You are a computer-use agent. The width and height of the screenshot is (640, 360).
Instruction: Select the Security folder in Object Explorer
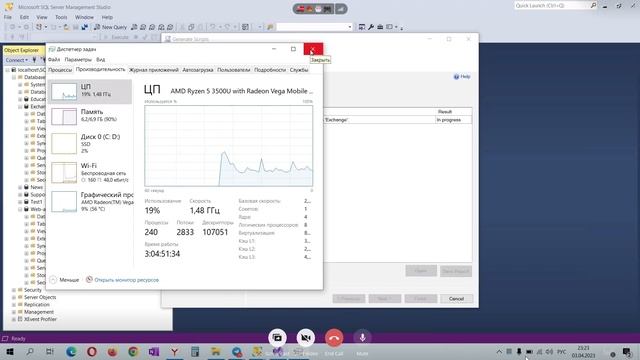click(29, 290)
